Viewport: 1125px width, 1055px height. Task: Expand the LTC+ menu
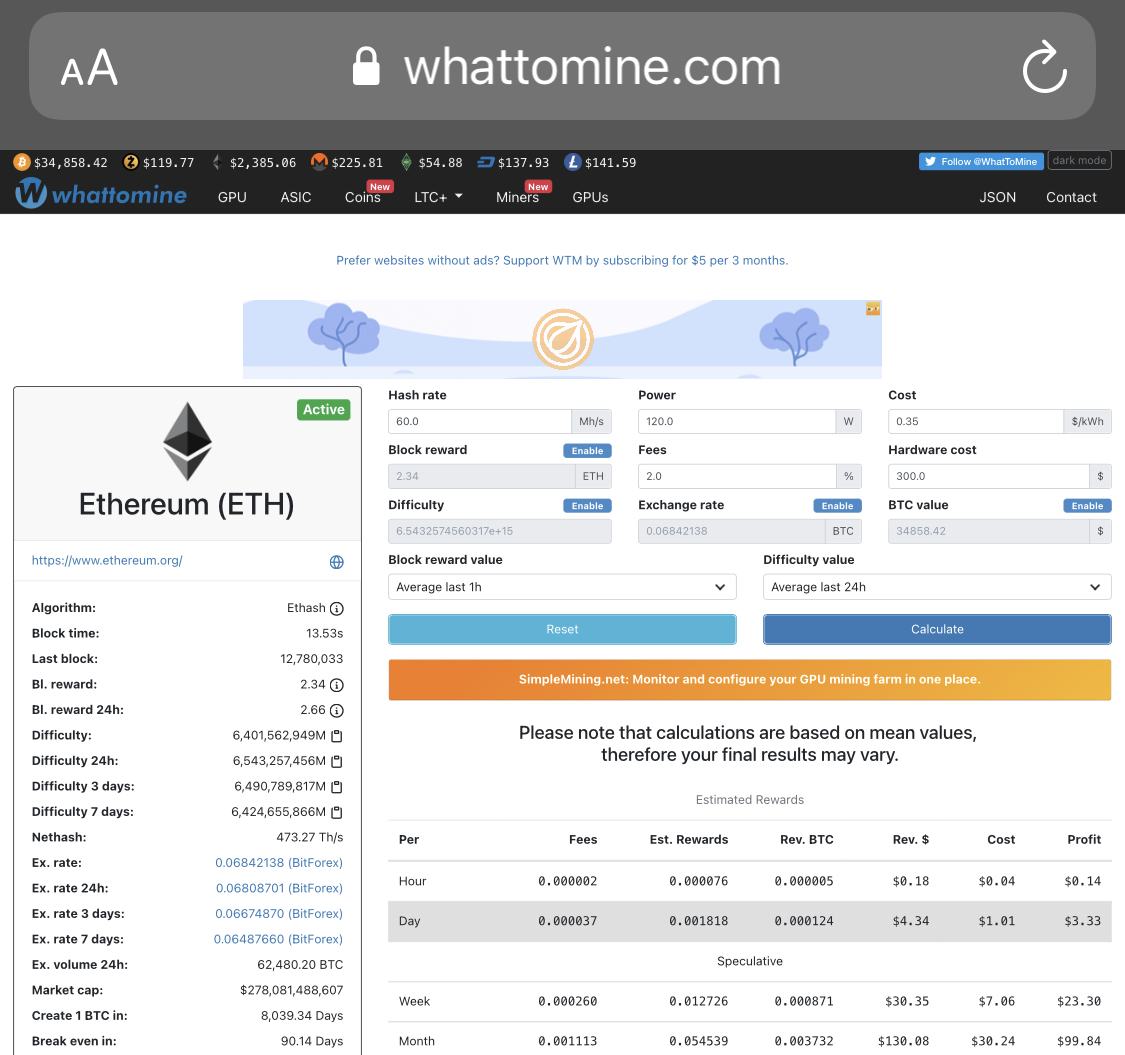438,197
